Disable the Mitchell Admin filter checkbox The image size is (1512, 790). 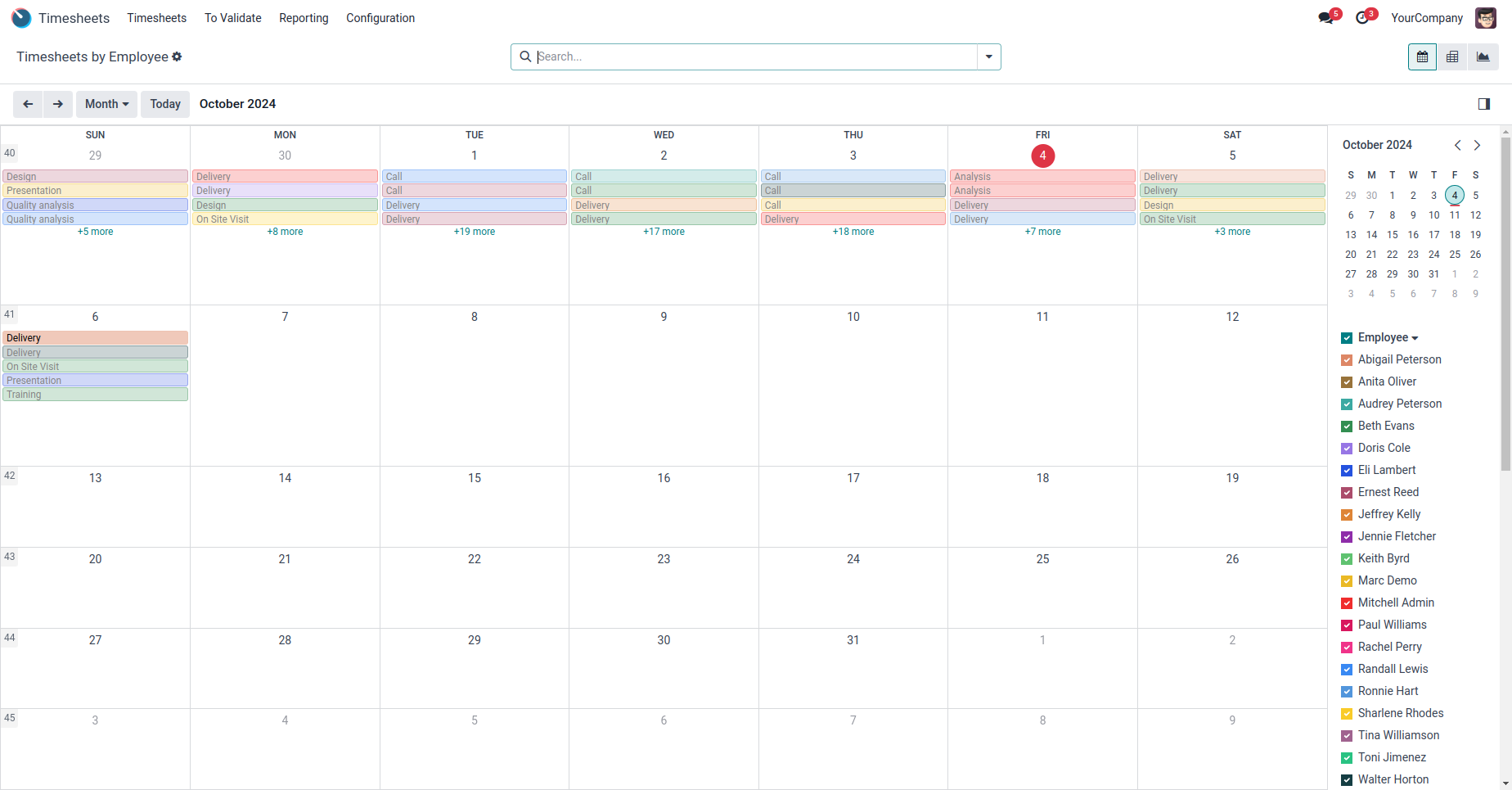pyautogui.click(x=1347, y=603)
